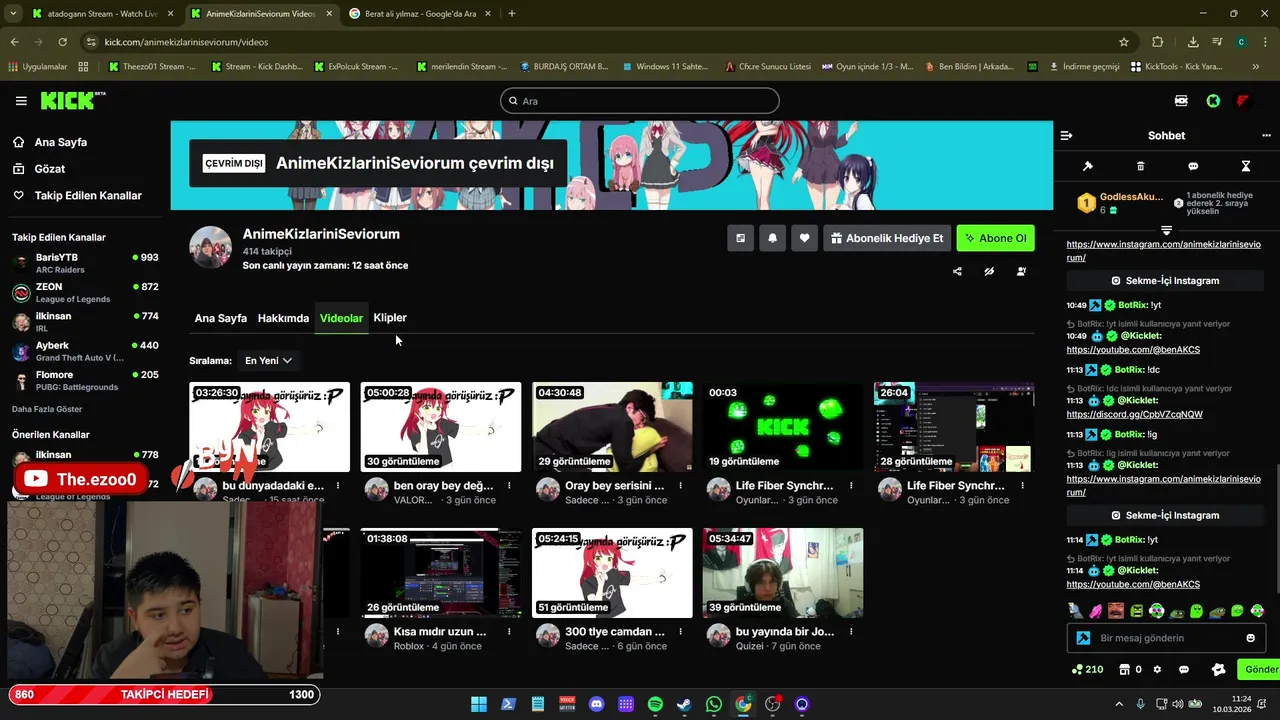Click the speech bubble icon in chat toolbar
Screen dimensions: 1280x720
pos(1193,166)
